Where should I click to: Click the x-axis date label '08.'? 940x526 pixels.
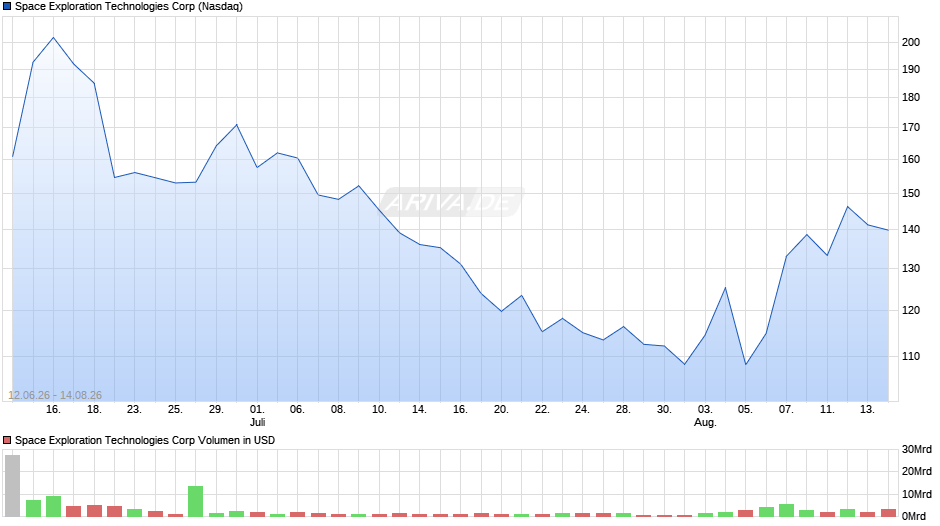(338, 409)
